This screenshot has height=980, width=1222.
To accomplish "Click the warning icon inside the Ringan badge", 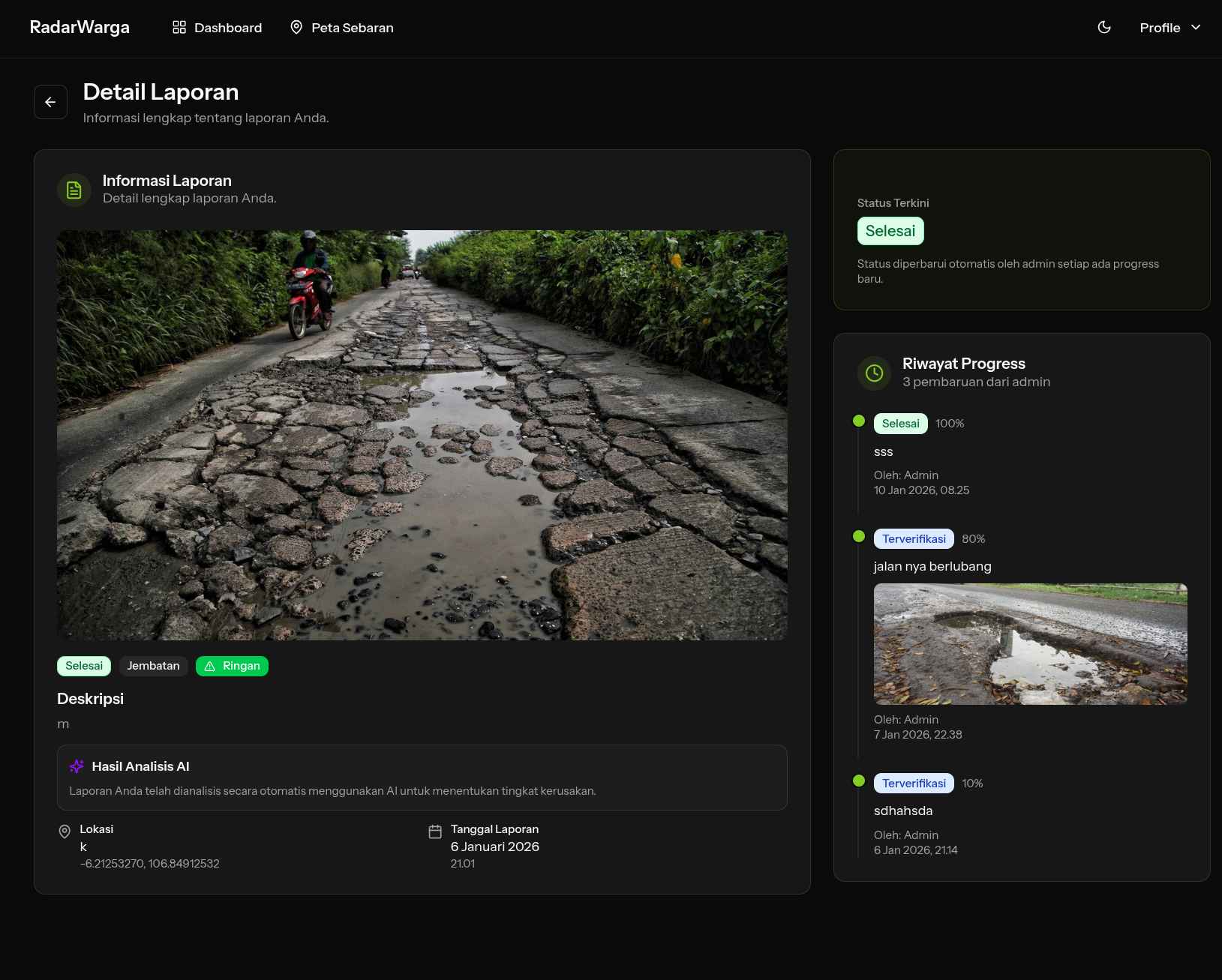I will 208,666.
